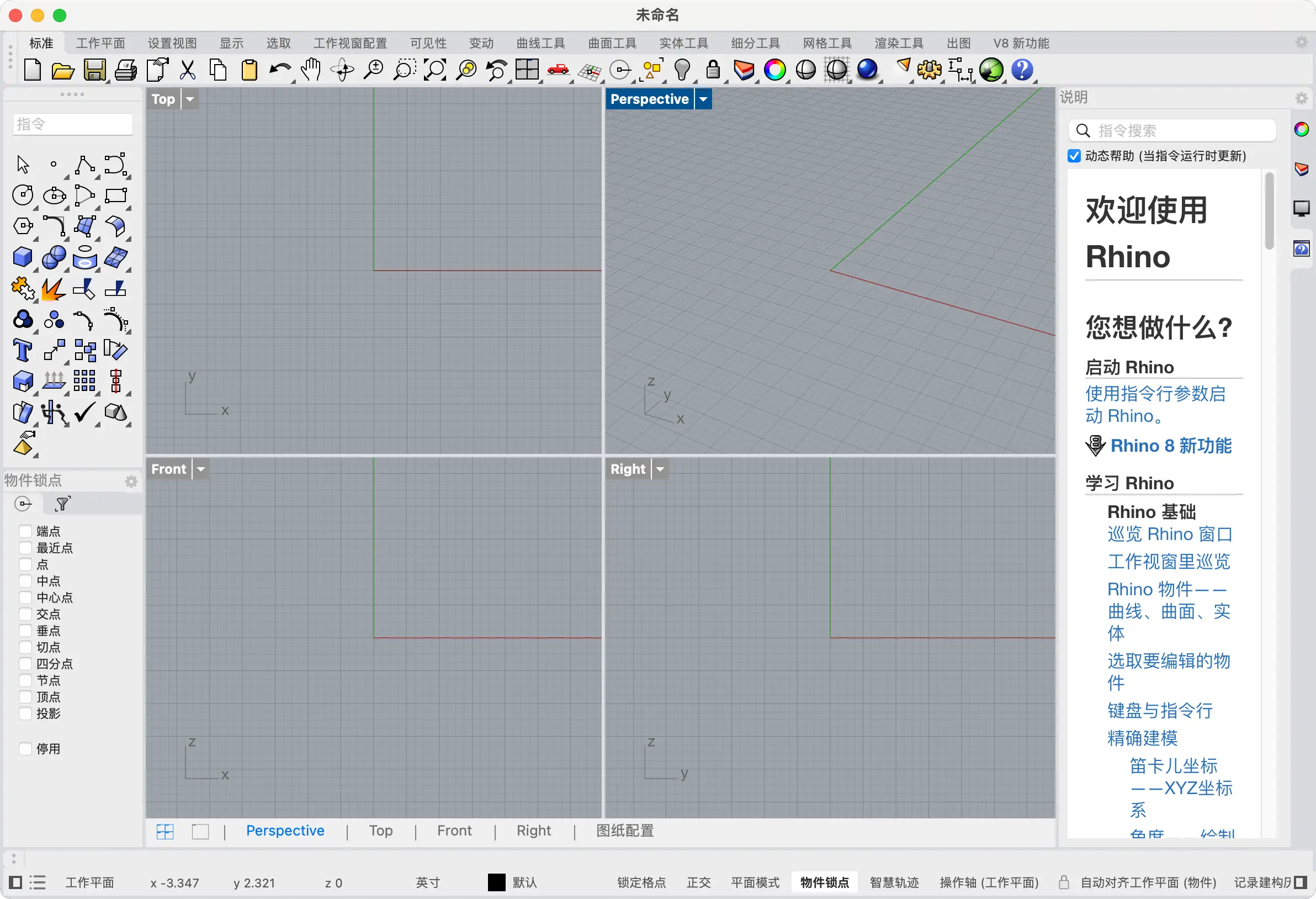This screenshot has width=1316, height=899.
Task: Cut selection with scissors icon
Action: pyautogui.click(x=188, y=70)
